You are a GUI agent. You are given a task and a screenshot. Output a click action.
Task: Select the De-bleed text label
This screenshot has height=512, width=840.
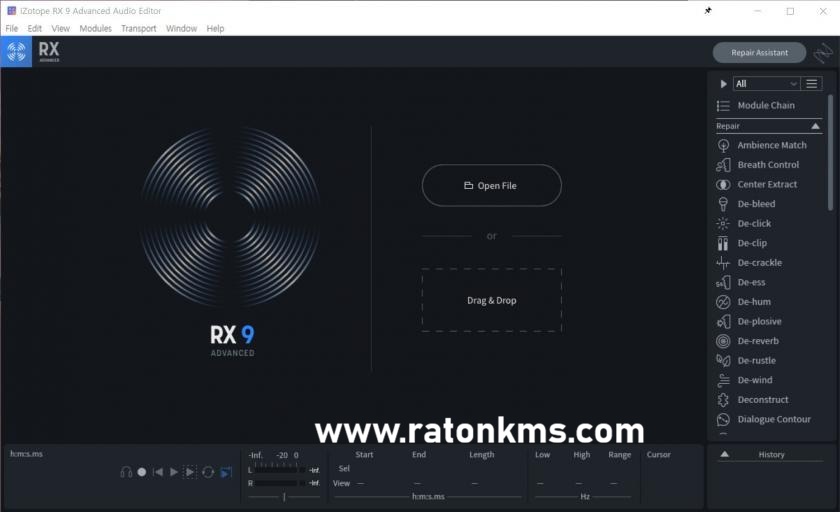click(x=756, y=204)
